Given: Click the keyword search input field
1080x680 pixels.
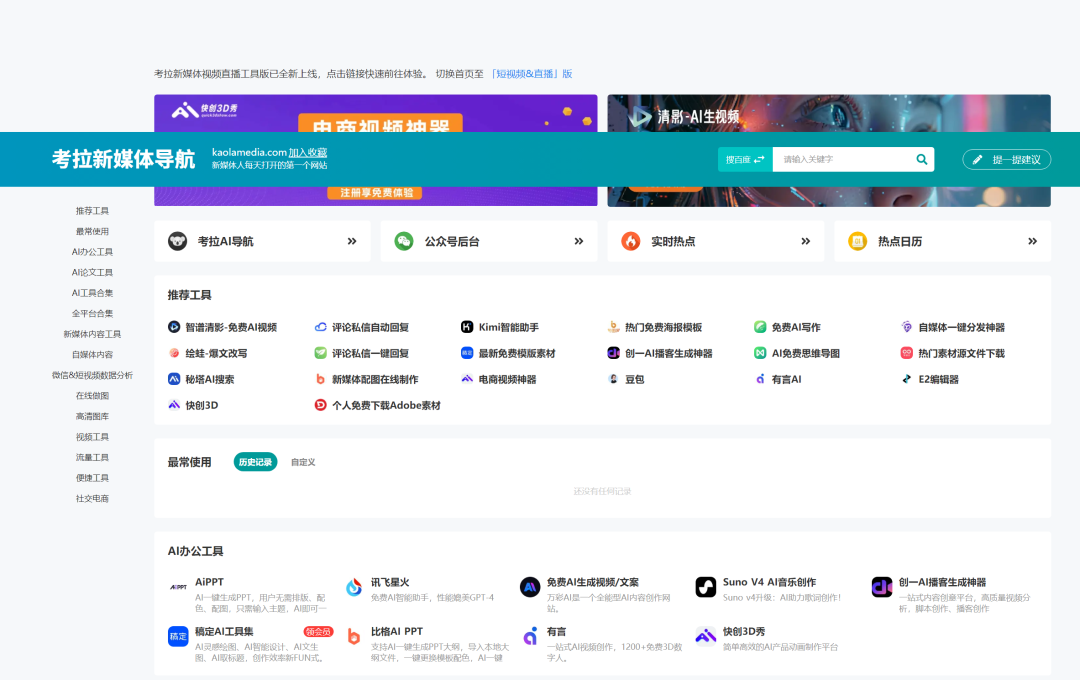Looking at the screenshot, I should [x=842, y=159].
